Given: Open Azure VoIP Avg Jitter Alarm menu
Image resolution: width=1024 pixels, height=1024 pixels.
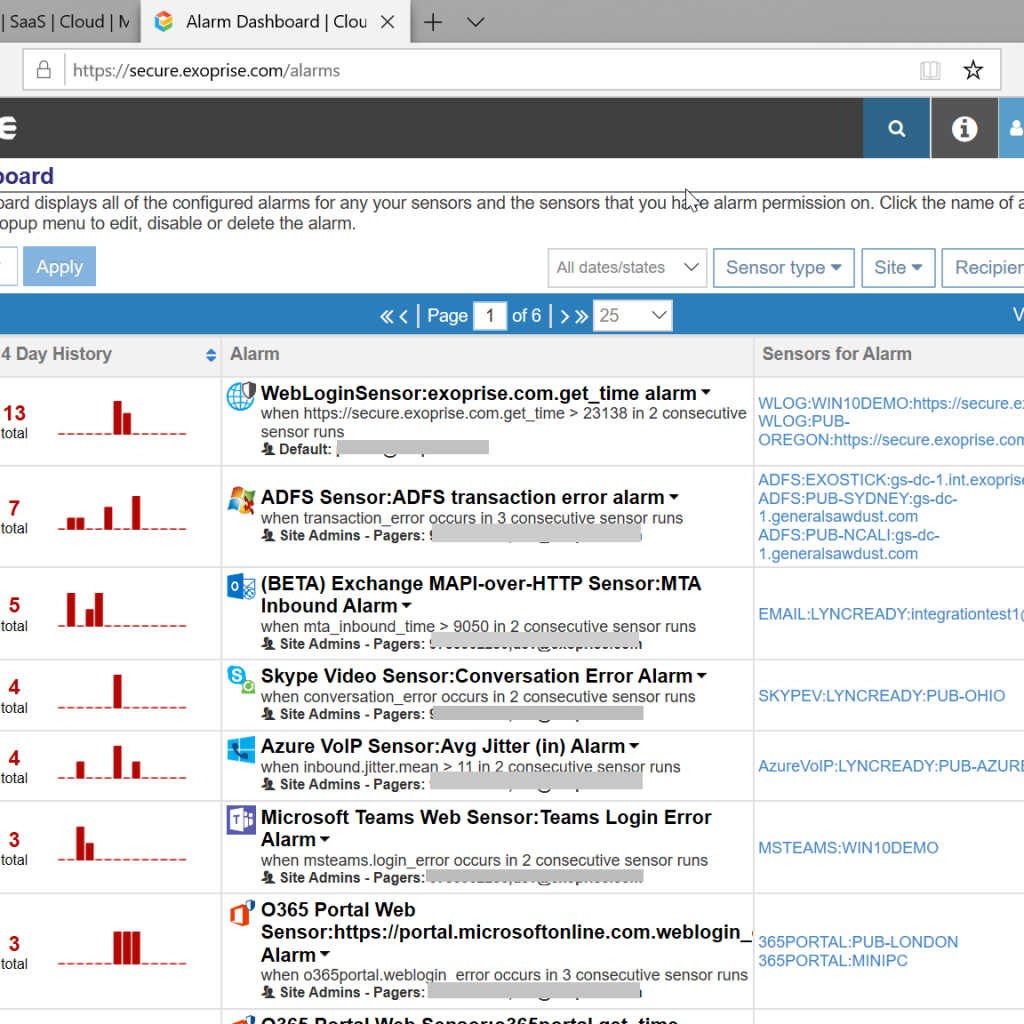Looking at the screenshot, I should tap(633, 746).
